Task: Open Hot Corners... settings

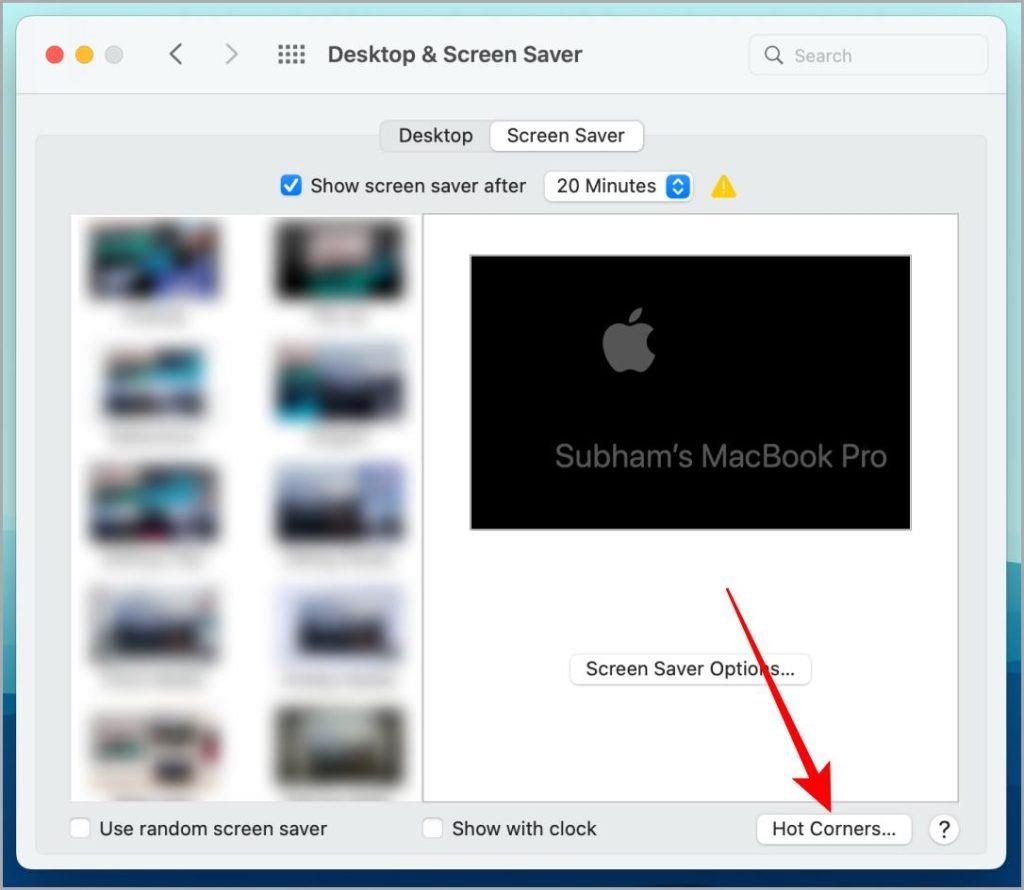Action: coord(834,829)
